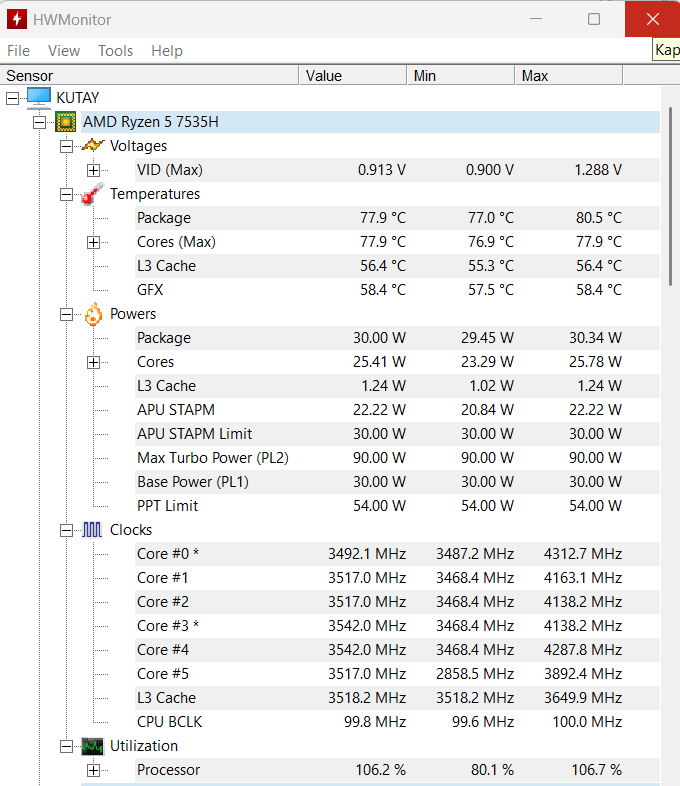Collapse the Utilization group
The image size is (680, 786).
tap(66, 746)
